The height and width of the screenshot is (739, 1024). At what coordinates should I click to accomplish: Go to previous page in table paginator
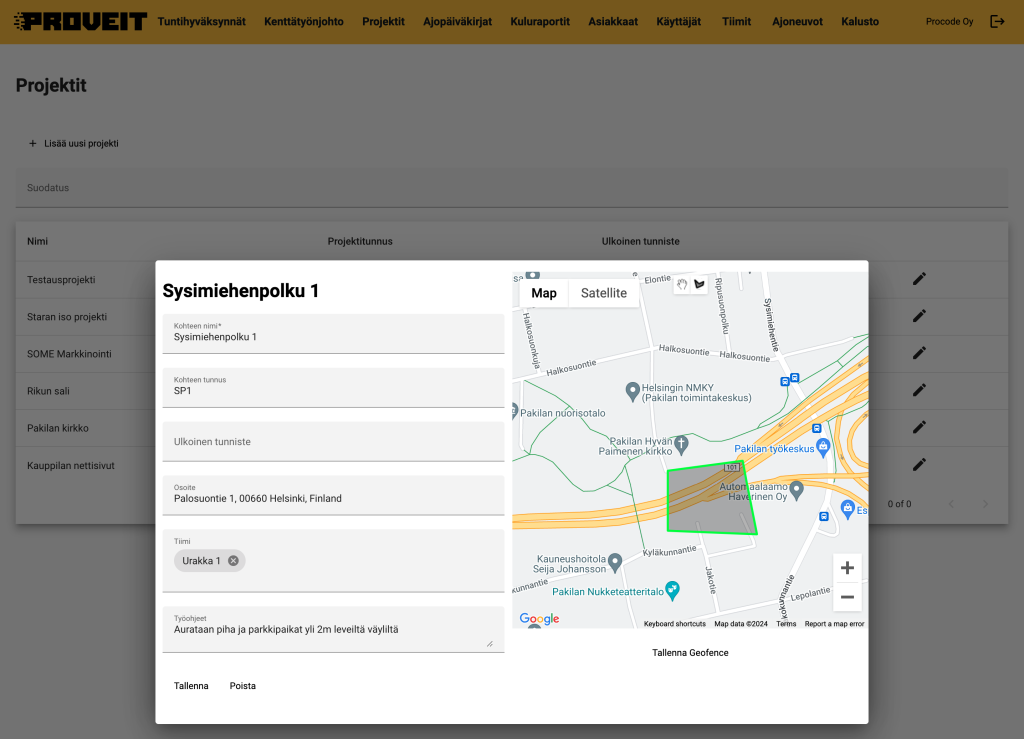pyautogui.click(x=952, y=504)
